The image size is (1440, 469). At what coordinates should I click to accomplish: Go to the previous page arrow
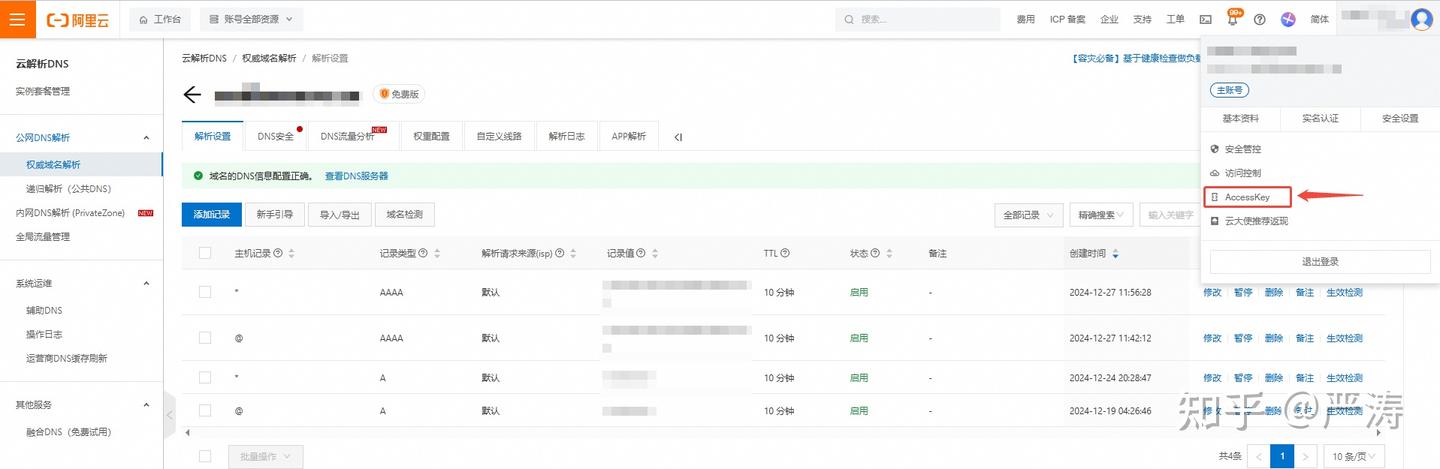point(1259,456)
